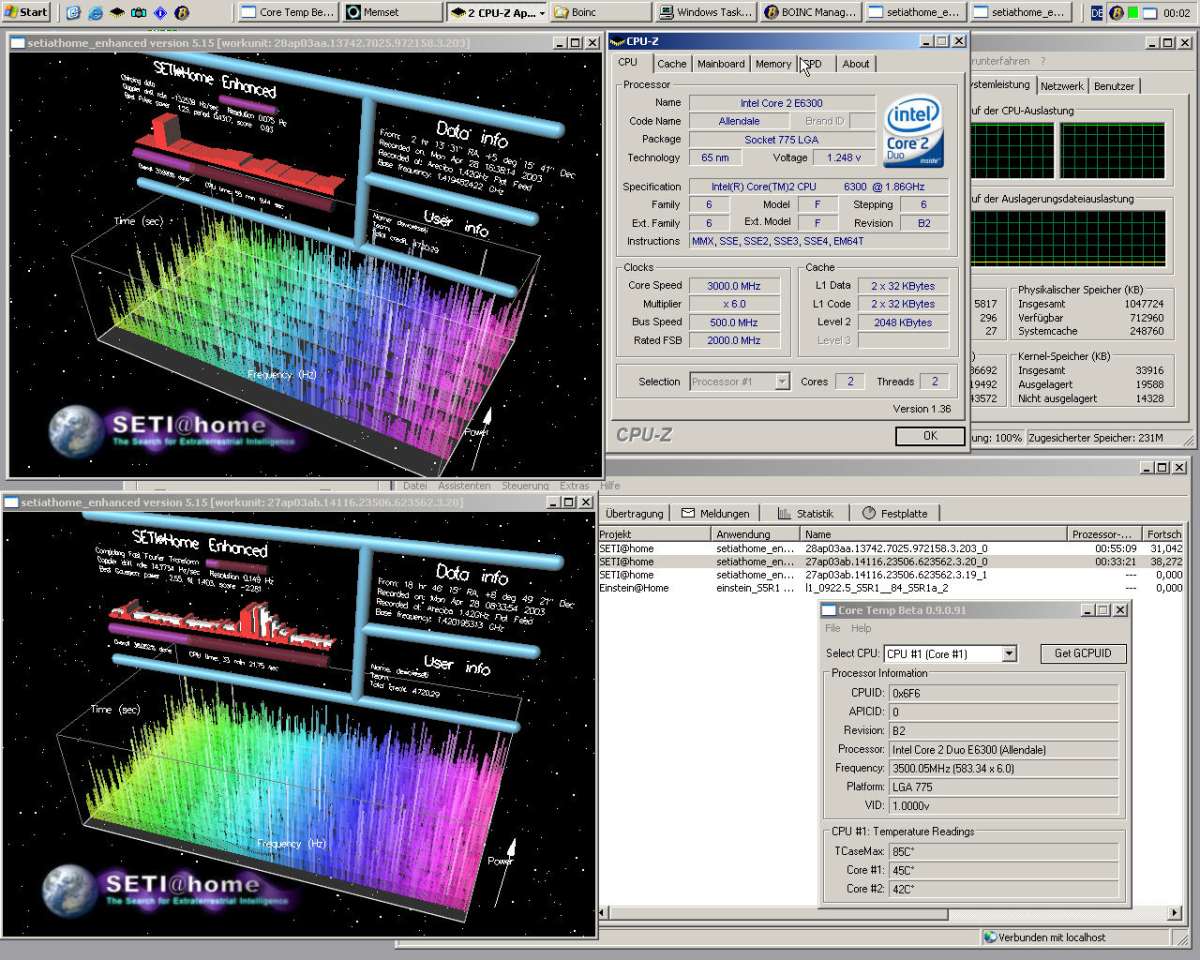Switch to Windows Task Manager in taskbar
1200x960 pixels.
(x=705, y=13)
